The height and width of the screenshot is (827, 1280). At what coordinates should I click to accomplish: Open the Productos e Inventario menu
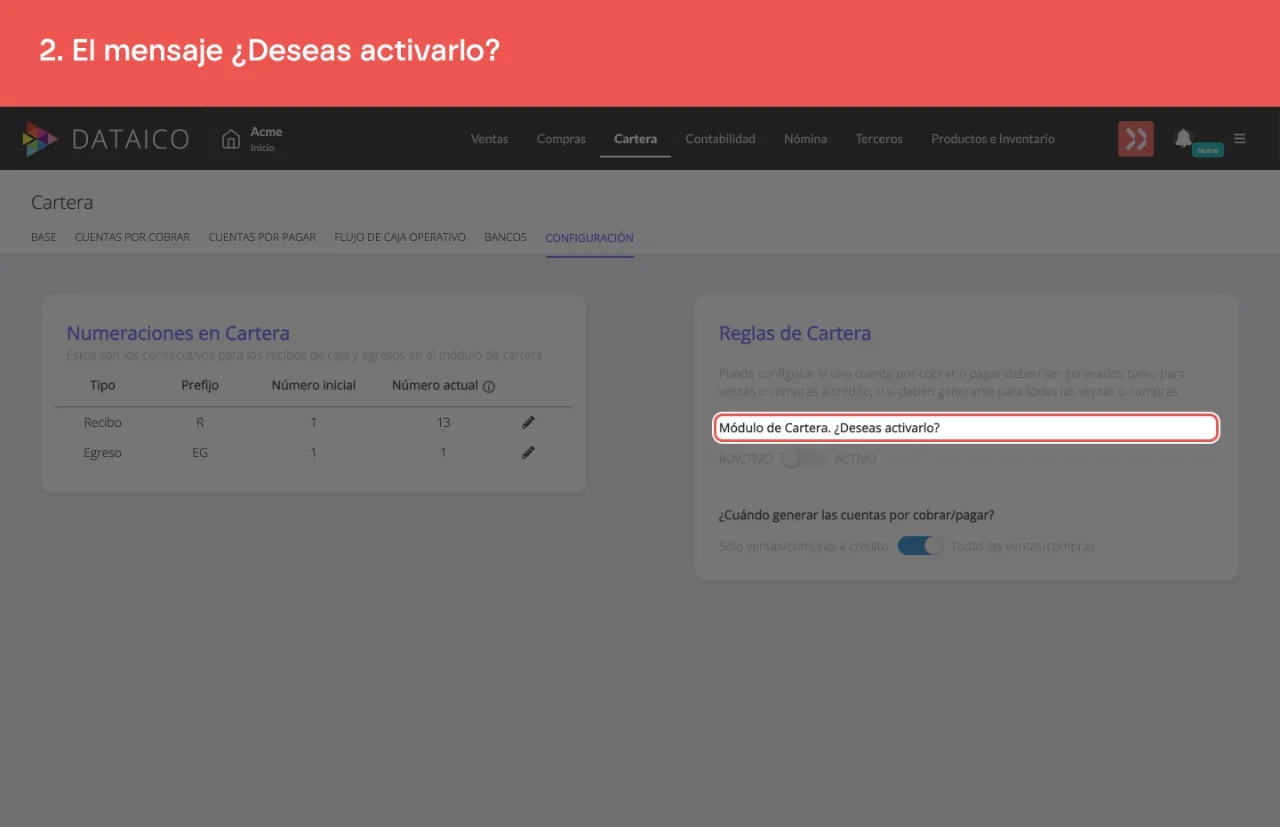(x=993, y=139)
